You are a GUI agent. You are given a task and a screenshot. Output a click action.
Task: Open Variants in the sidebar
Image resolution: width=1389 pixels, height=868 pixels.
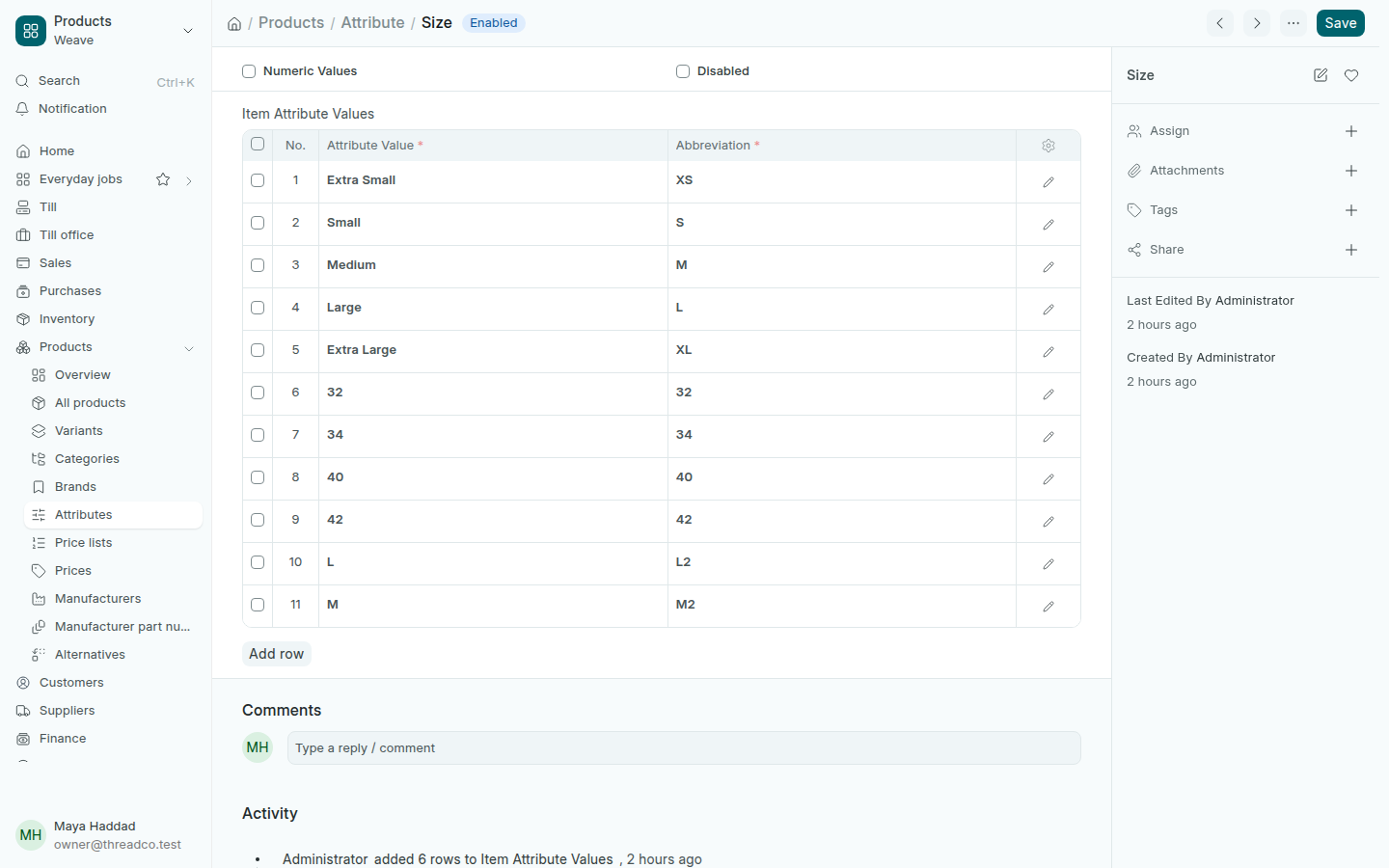[x=113, y=431]
